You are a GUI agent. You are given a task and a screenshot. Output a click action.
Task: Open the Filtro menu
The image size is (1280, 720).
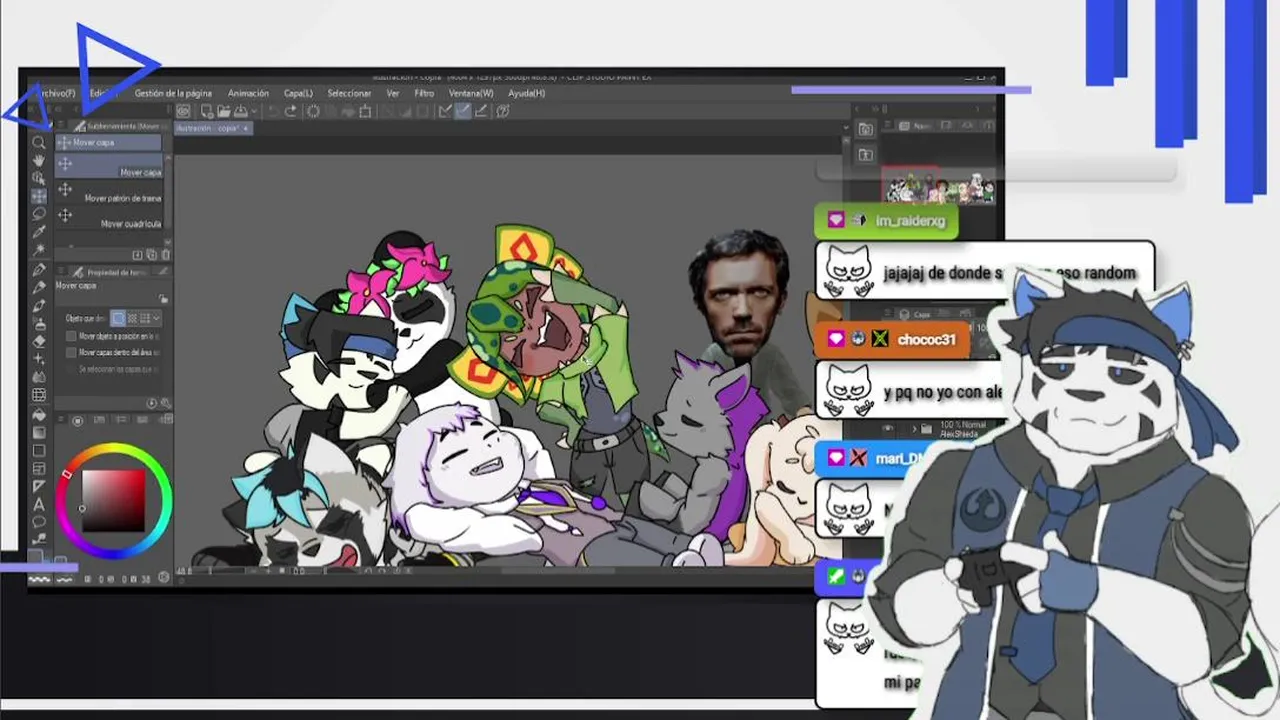pyautogui.click(x=424, y=93)
